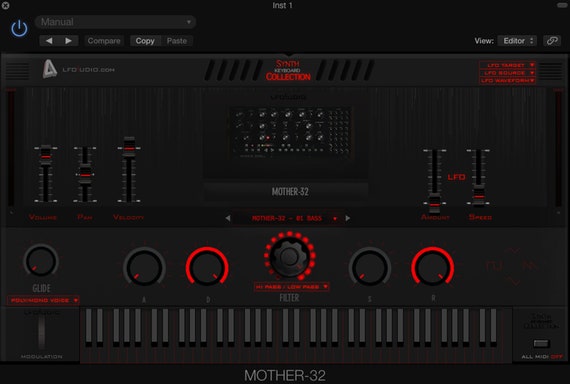Select next patch after Mother-32 01 Bass
This screenshot has height=384, width=570.
click(x=348, y=218)
